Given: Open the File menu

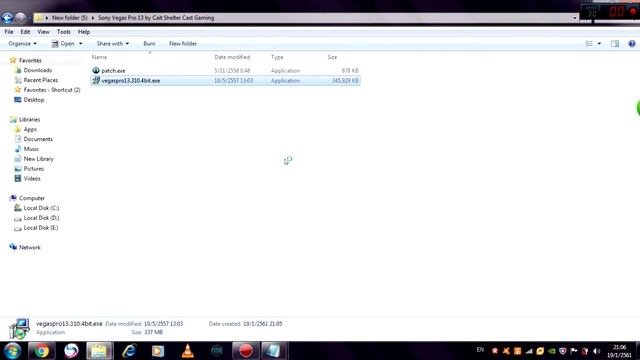Looking at the screenshot, I should pyautogui.click(x=9, y=32).
